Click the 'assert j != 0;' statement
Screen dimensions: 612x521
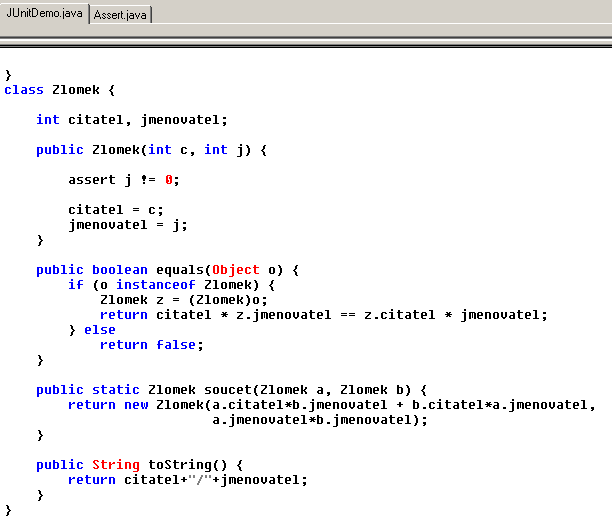124,180
